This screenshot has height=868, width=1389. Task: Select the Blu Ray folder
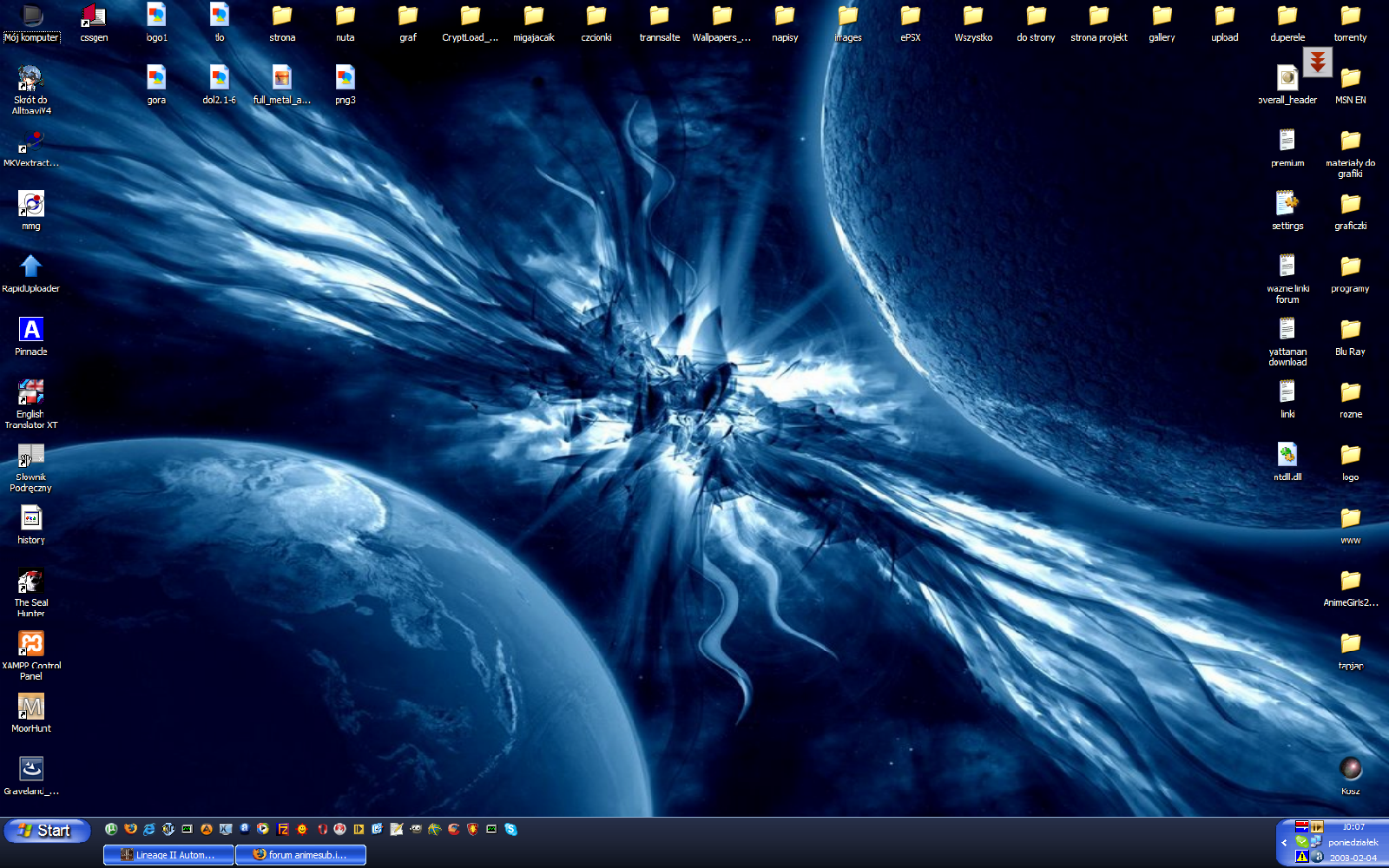pyautogui.click(x=1350, y=337)
